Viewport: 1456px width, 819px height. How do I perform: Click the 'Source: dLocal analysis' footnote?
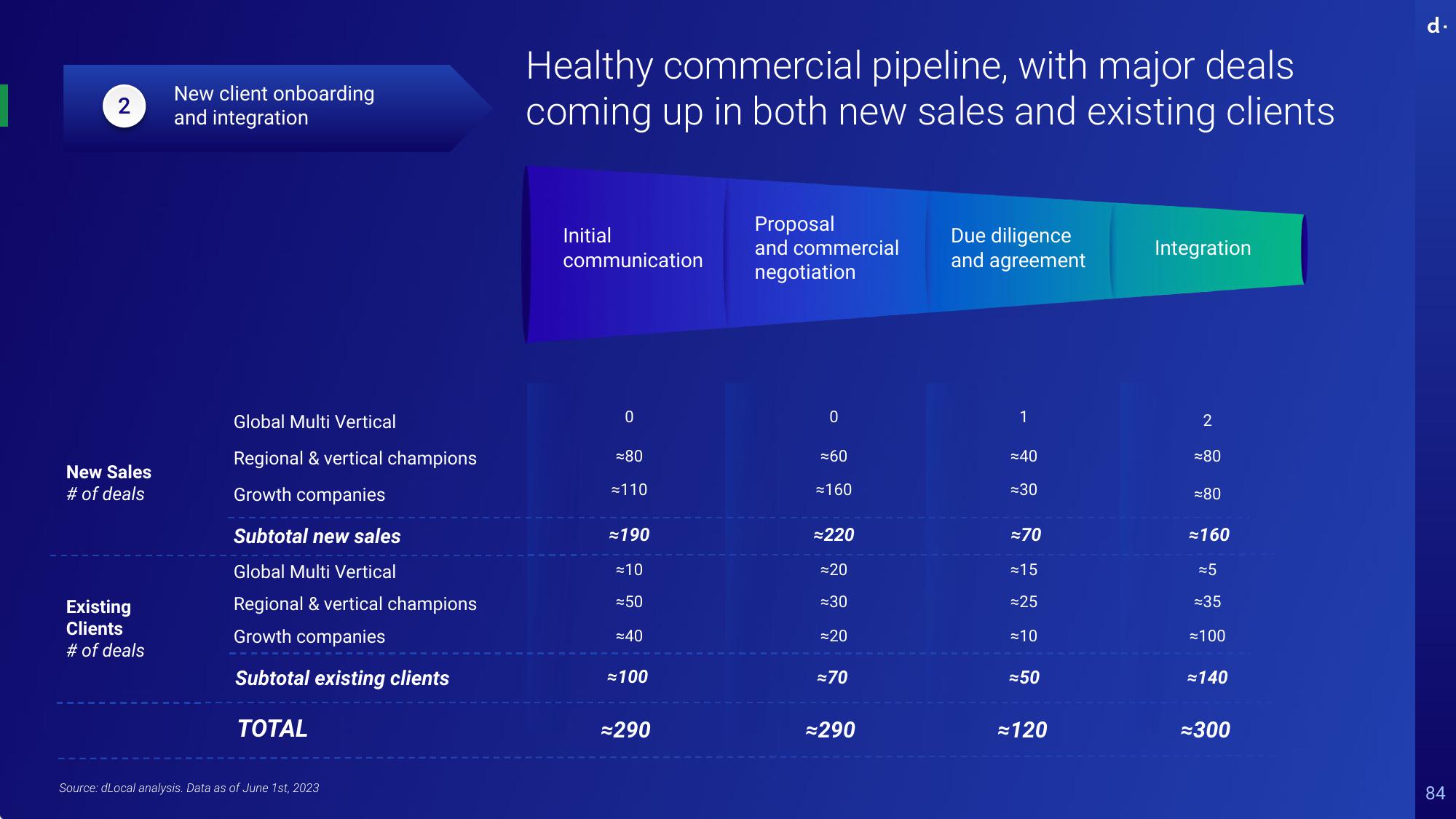tap(189, 788)
